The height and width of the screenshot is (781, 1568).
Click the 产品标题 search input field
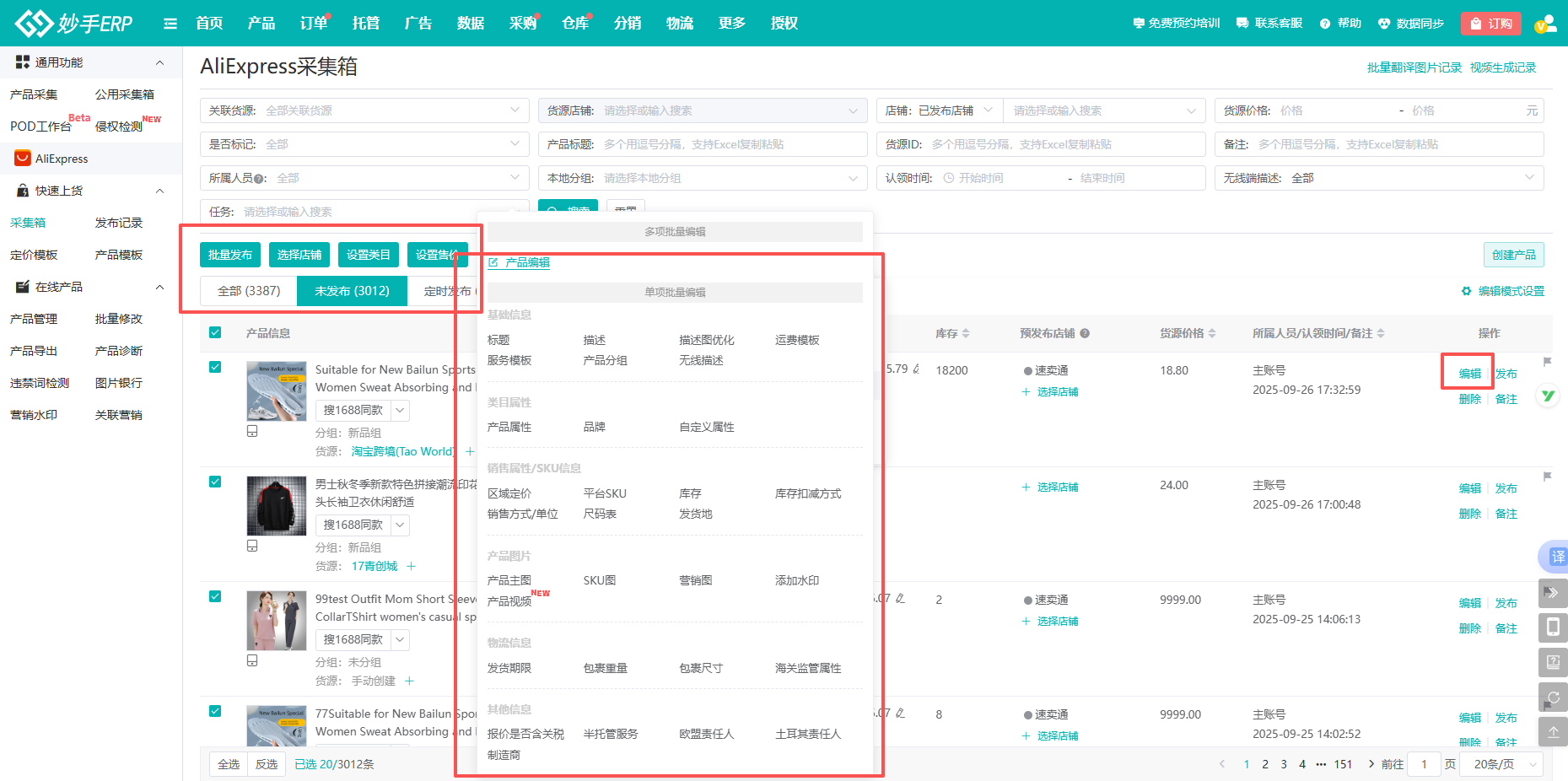tap(730, 144)
